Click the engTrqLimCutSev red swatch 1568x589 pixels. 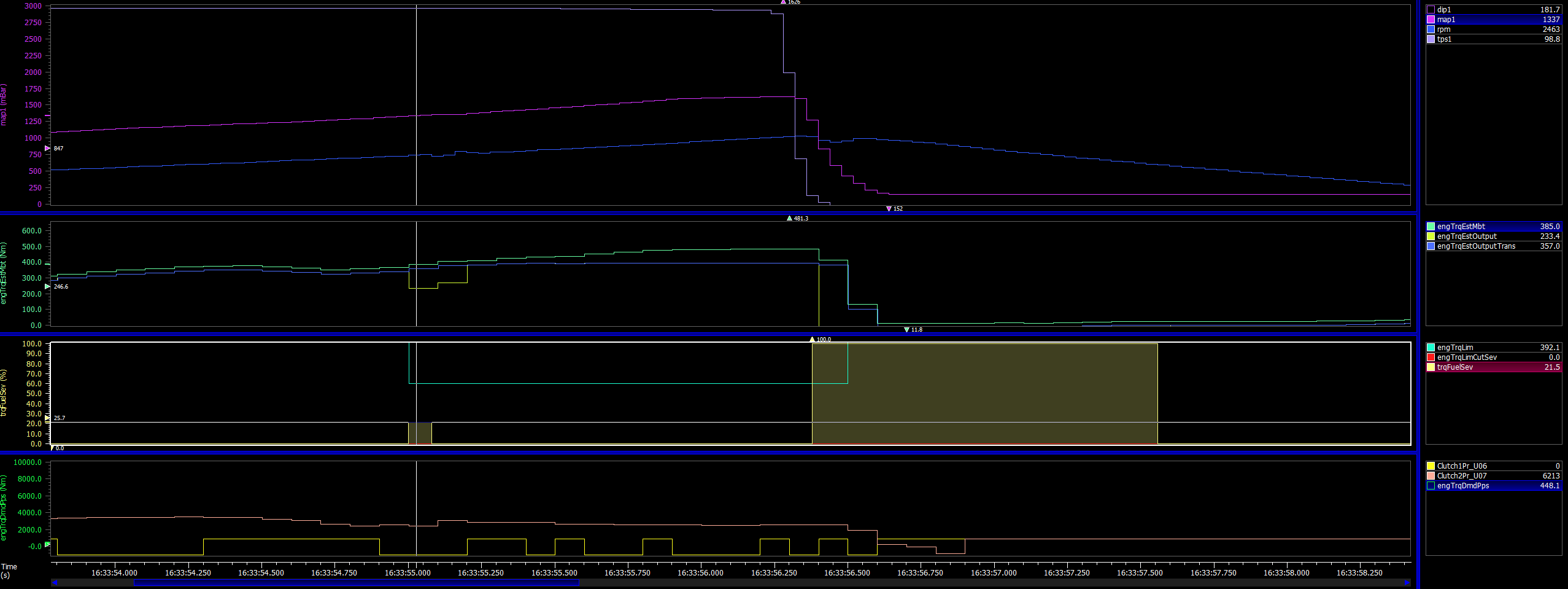[x=1431, y=357]
